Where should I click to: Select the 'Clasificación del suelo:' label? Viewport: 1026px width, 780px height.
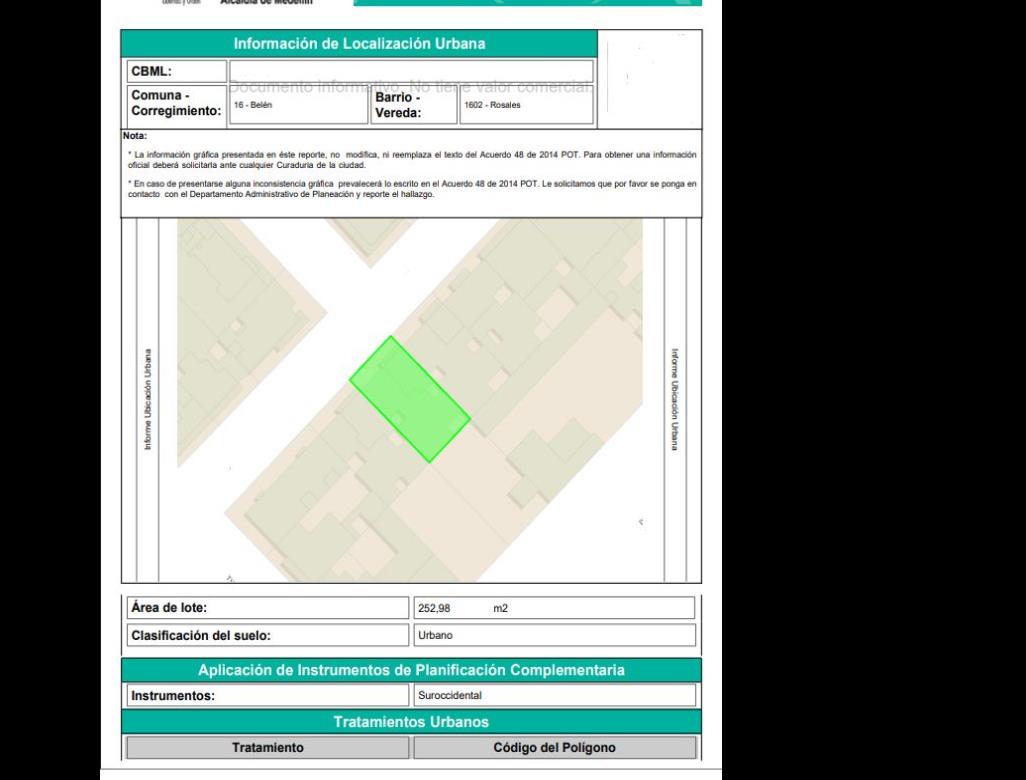coord(201,635)
